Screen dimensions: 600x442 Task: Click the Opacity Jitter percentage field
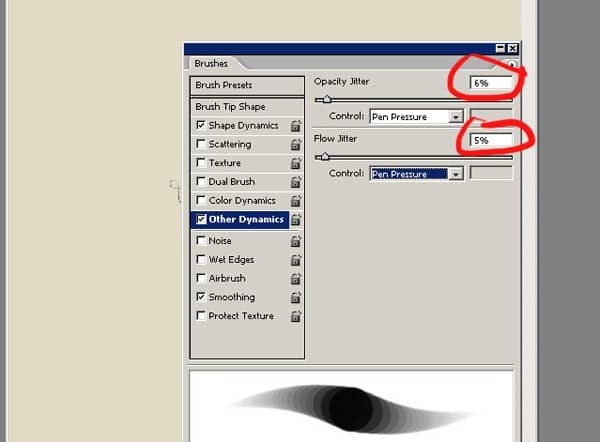491,83
